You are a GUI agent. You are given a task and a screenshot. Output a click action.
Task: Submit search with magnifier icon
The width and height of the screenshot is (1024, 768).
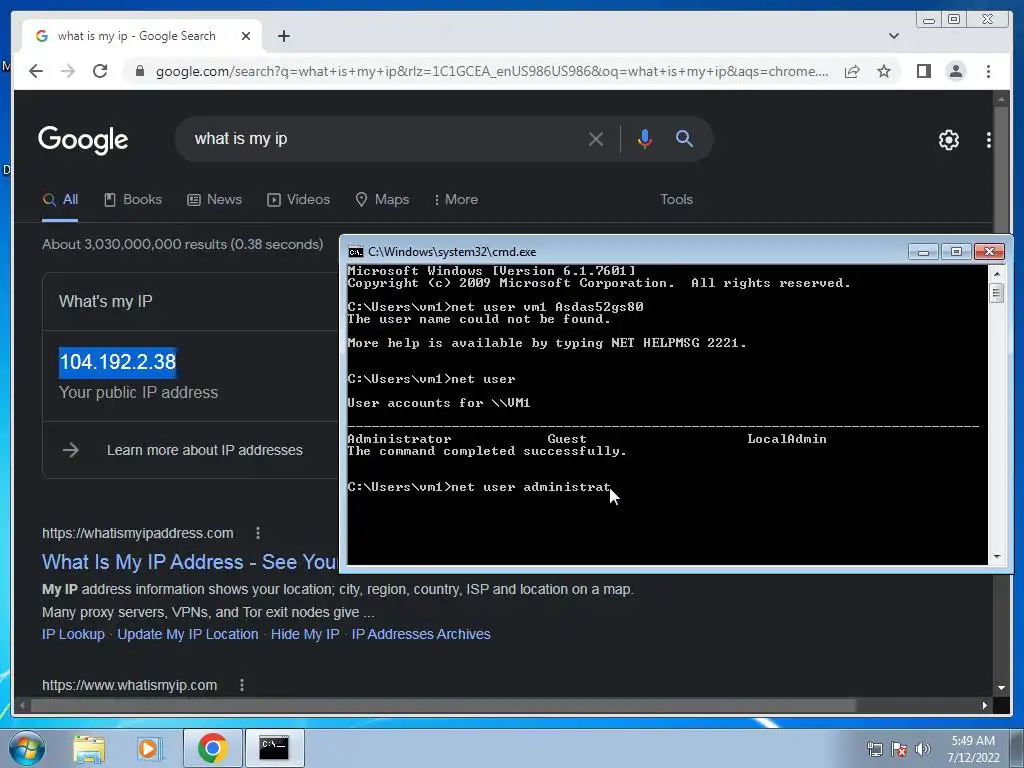pos(684,138)
